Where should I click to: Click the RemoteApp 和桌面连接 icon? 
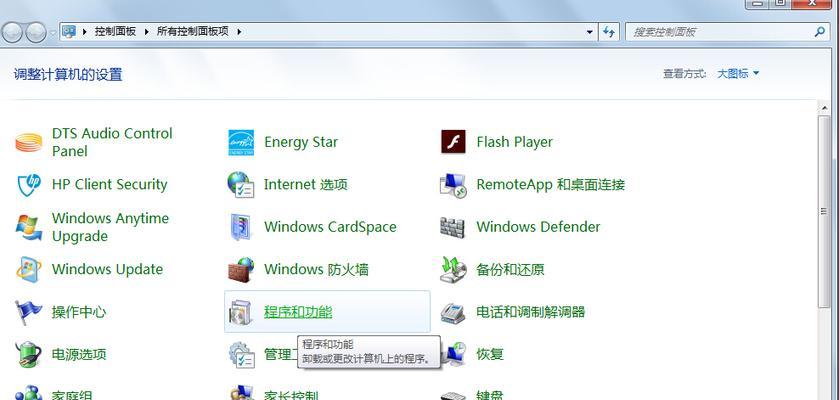point(453,185)
